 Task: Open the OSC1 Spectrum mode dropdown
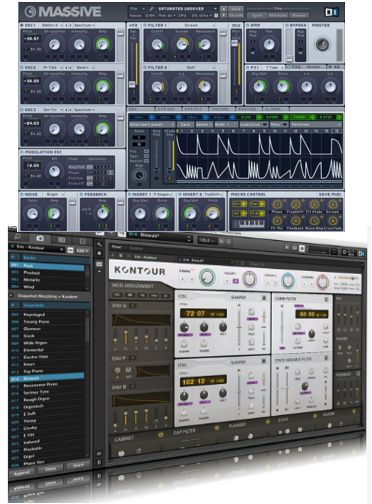(x=84, y=25)
